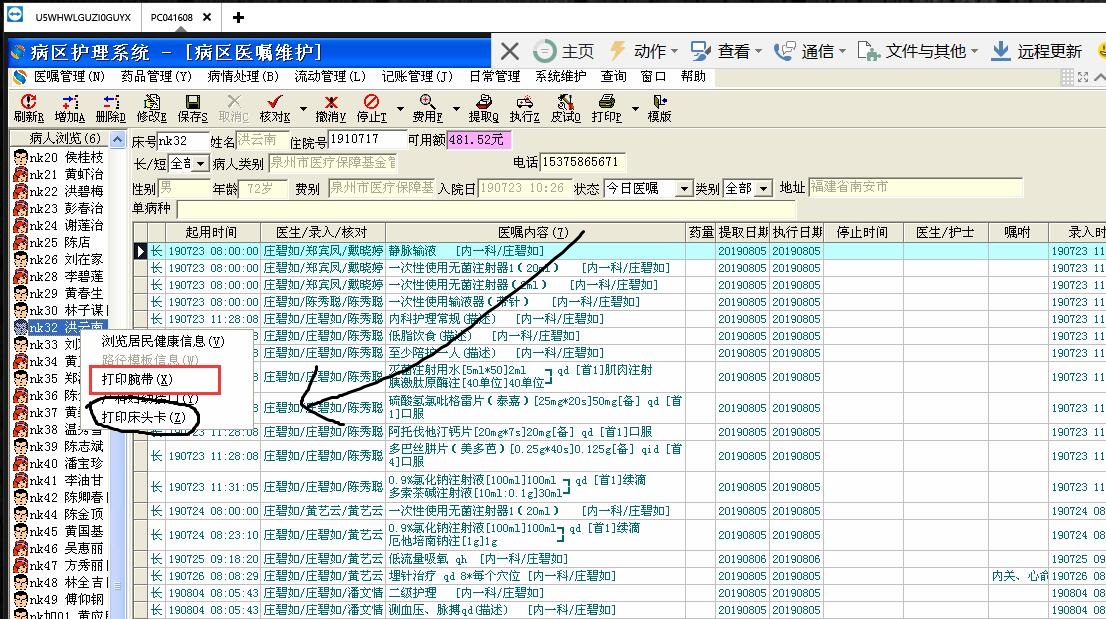This screenshot has width=1106, height=619.
Task: Choose 打印腕带(X) from context menu
Action: tap(137, 379)
